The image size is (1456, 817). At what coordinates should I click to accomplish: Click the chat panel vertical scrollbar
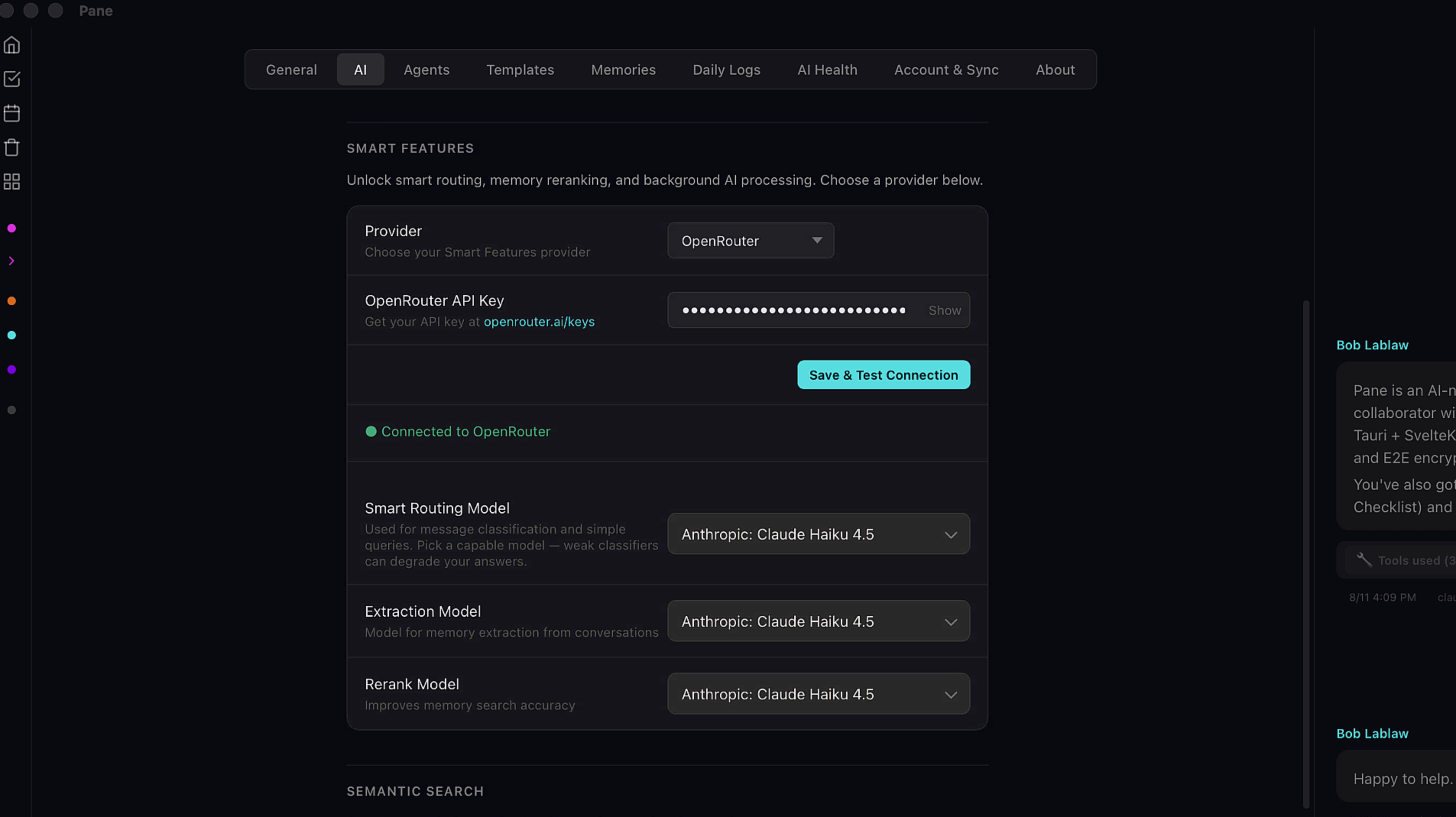point(1306,554)
